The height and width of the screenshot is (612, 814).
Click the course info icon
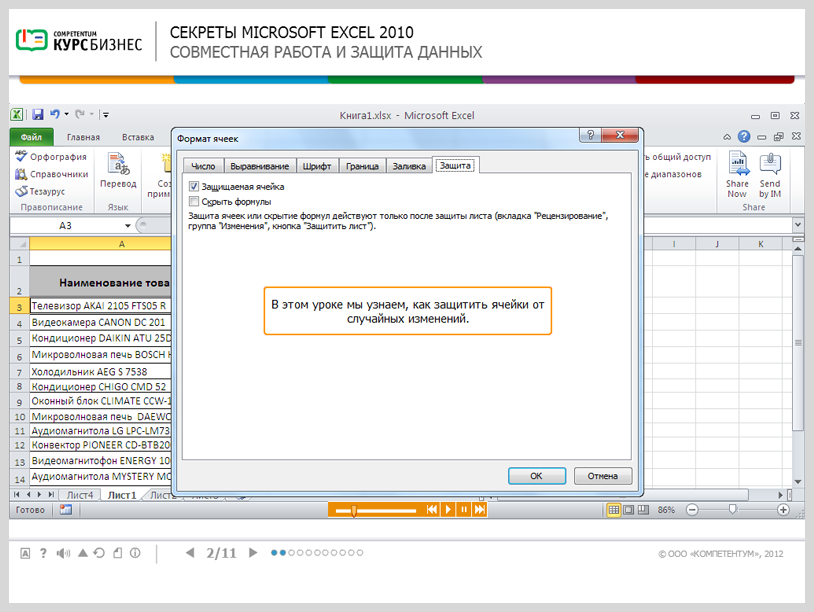(x=135, y=553)
